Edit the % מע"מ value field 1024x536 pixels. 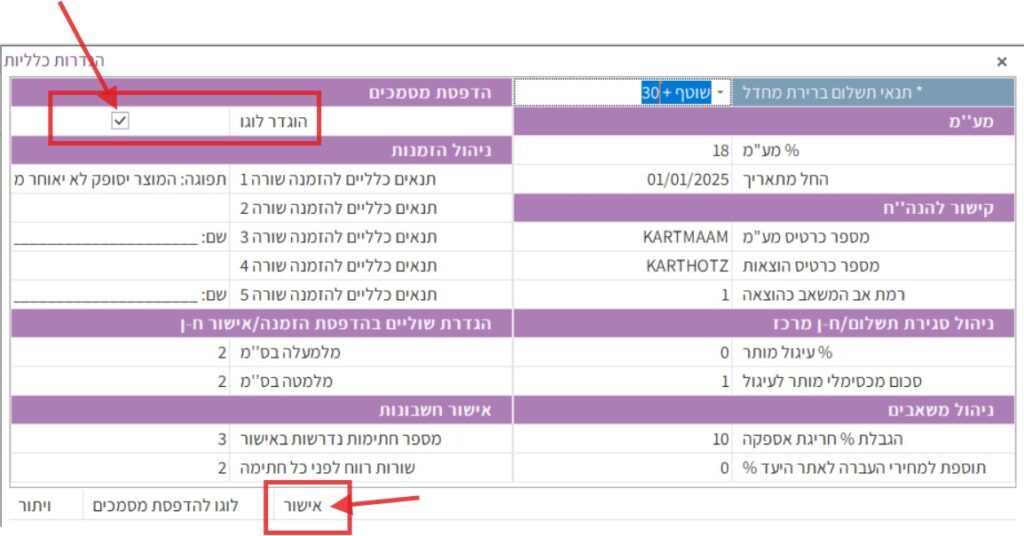coord(622,151)
